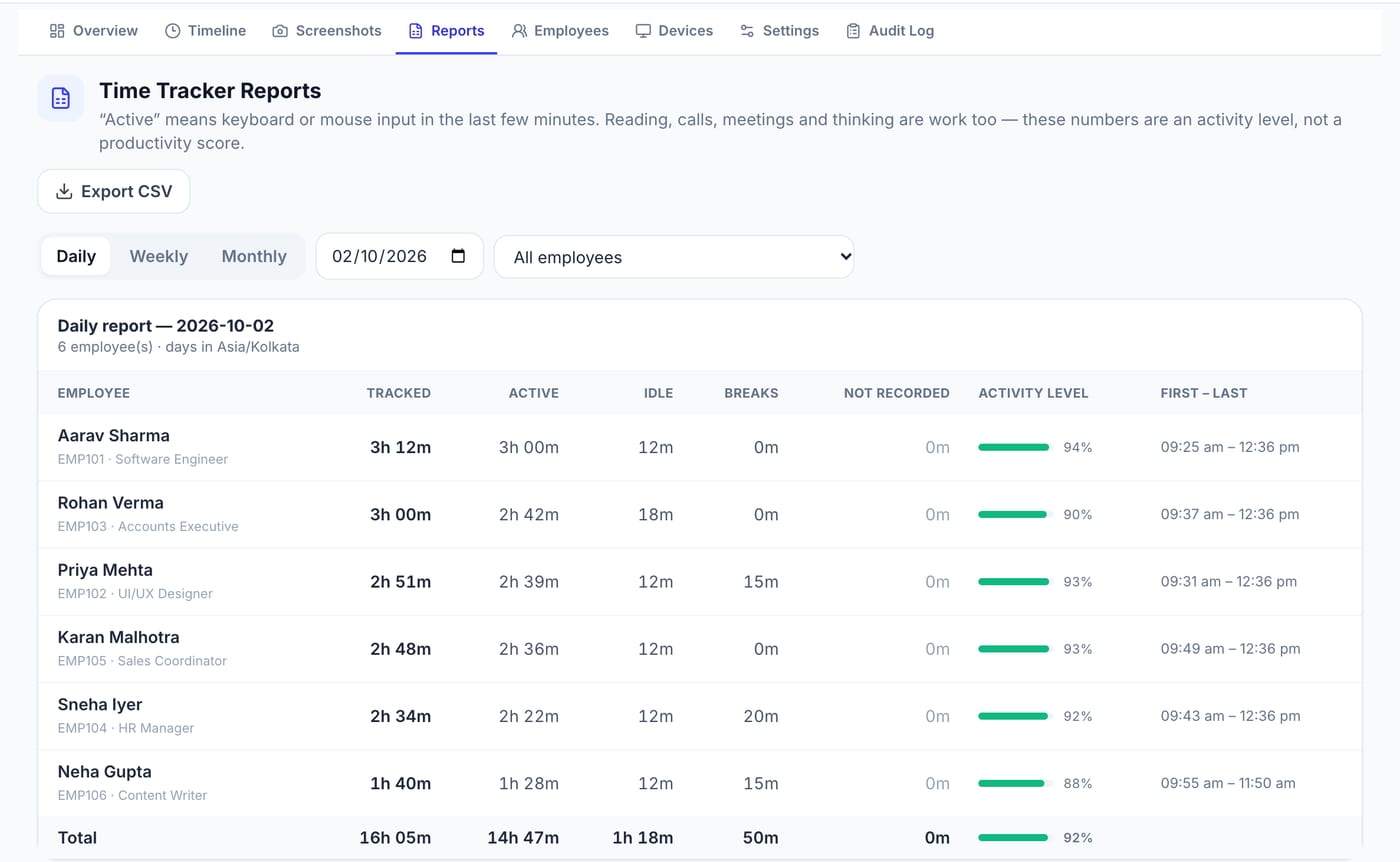The image size is (1400, 862).
Task: Click Karan Malhotra's 09:49 am – 12:36 pm range
Action: (x=1231, y=649)
